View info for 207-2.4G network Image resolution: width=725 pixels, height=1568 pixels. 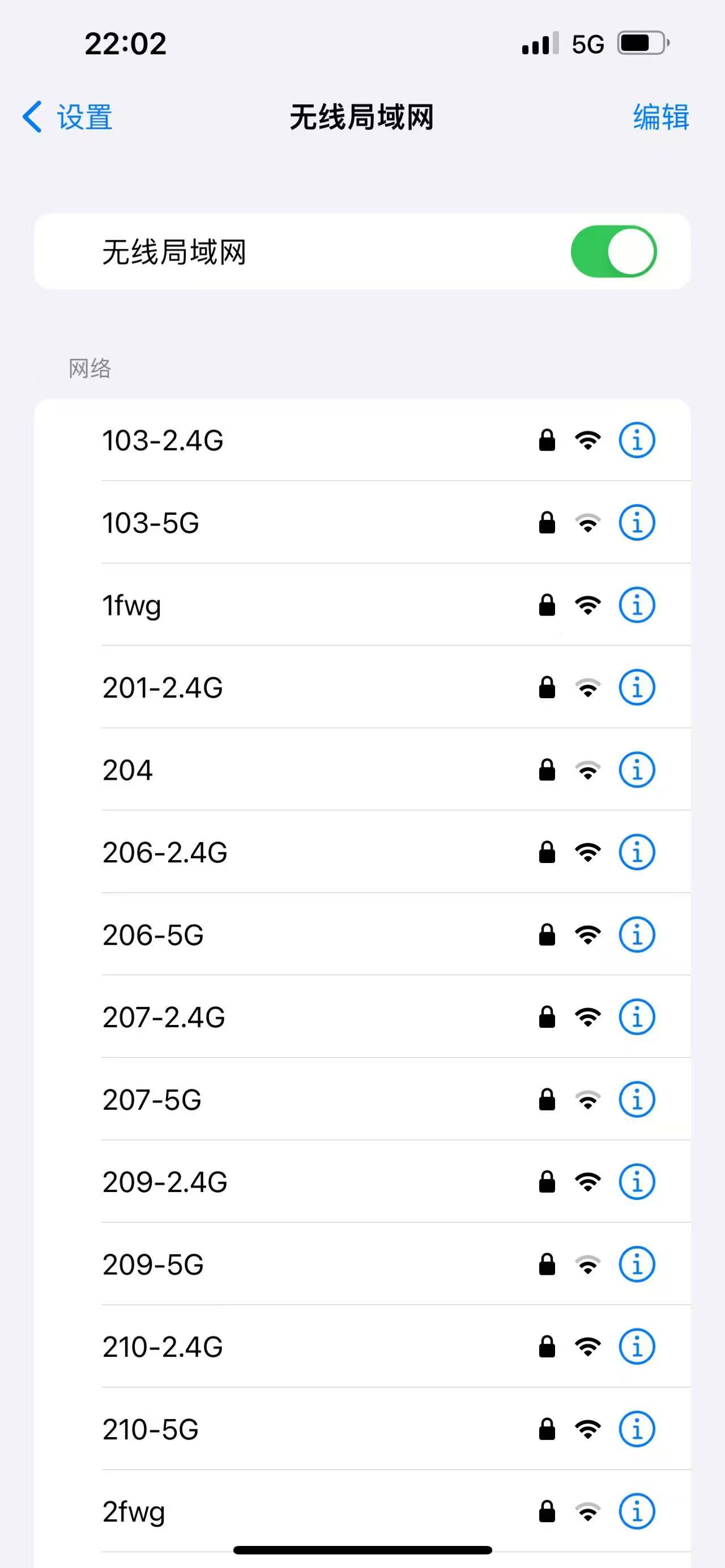pyautogui.click(x=637, y=1016)
